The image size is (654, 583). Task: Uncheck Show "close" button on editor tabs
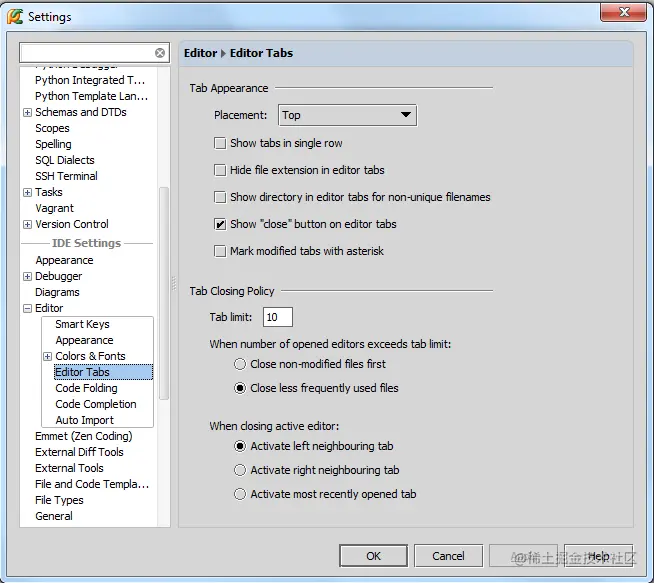pyautogui.click(x=220, y=224)
